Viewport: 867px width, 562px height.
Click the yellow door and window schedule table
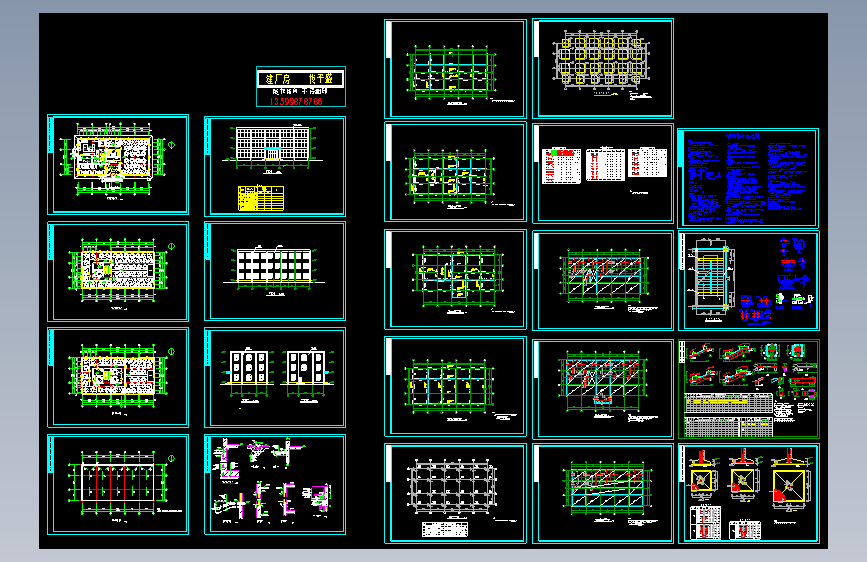pyautogui.click(x=261, y=198)
